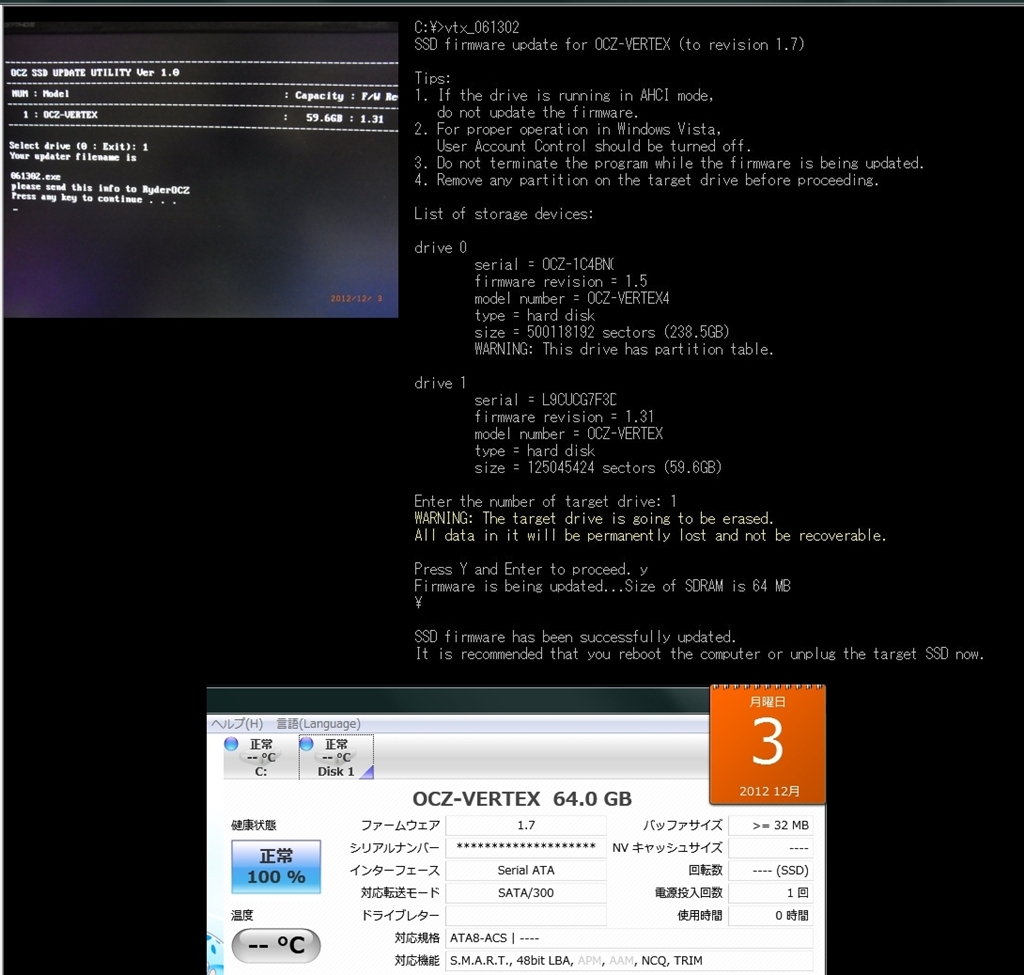Viewport: 1024px width, 975px height.
Task: Click blue status orb of Disk 1
Action: click(x=306, y=743)
